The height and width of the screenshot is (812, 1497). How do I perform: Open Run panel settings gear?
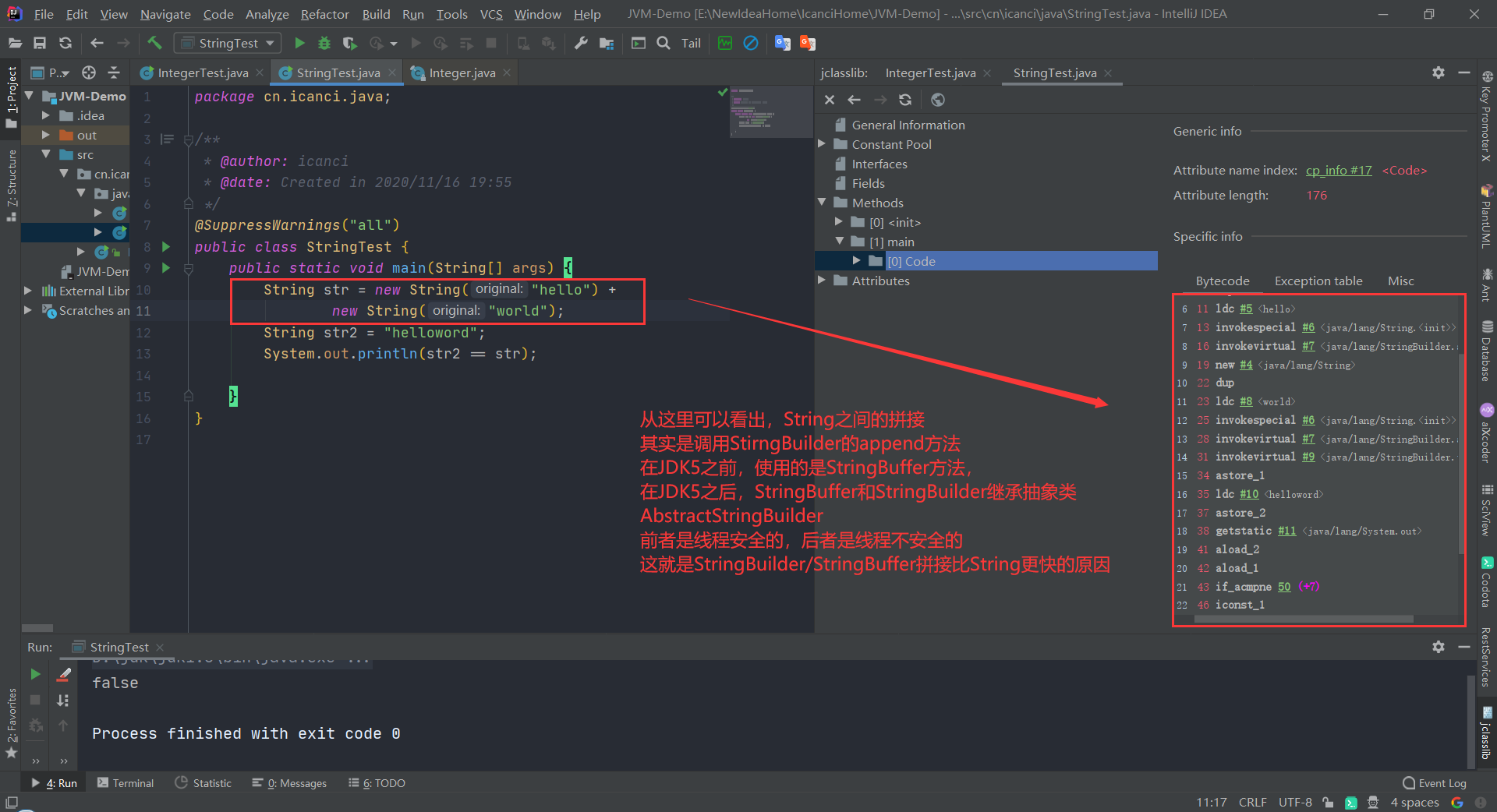[1439, 647]
